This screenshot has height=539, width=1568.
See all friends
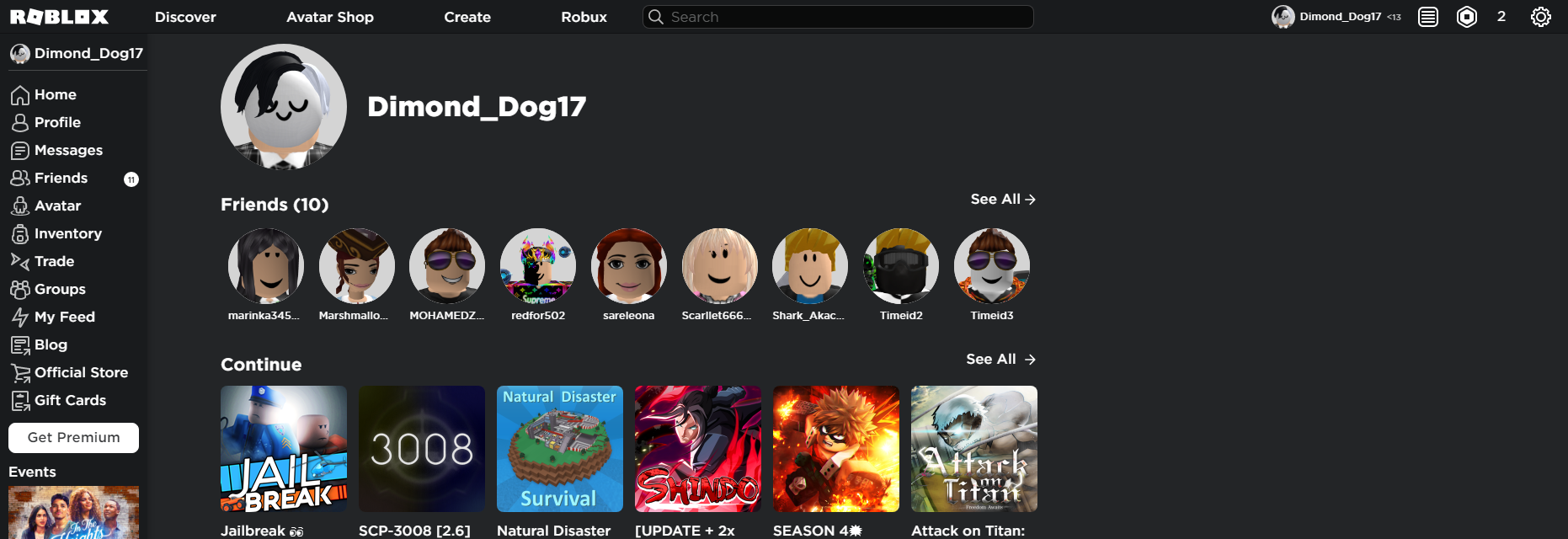(x=1002, y=200)
